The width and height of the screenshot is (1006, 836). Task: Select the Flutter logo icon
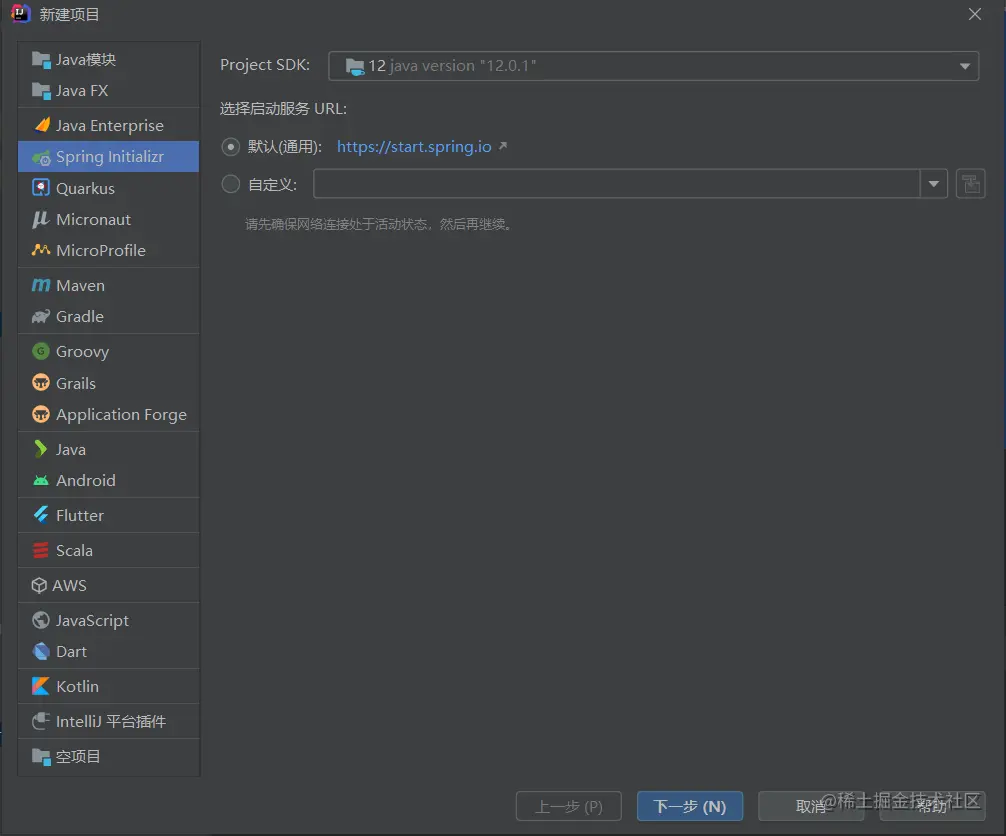coord(41,515)
